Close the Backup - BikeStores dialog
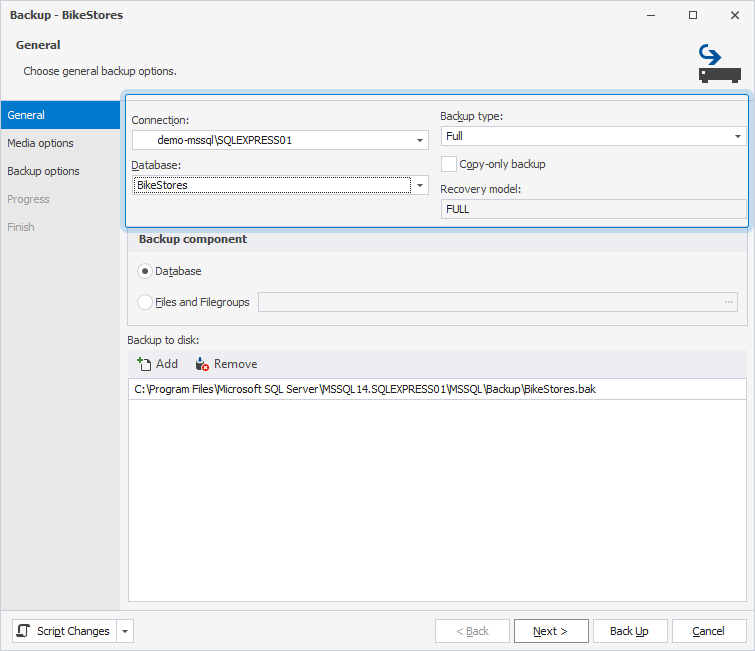Screen dimensions: 755x651 point(734,15)
